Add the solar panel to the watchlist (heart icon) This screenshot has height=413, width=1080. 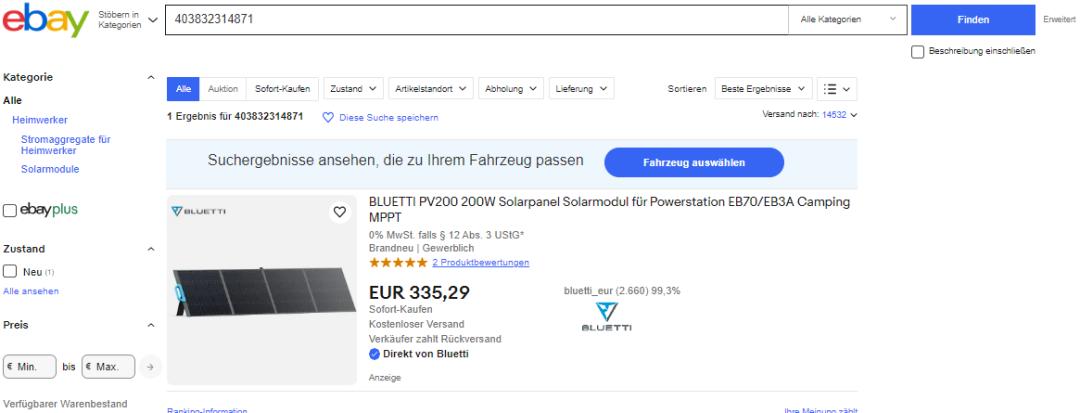pyautogui.click(x=339, y=212)
